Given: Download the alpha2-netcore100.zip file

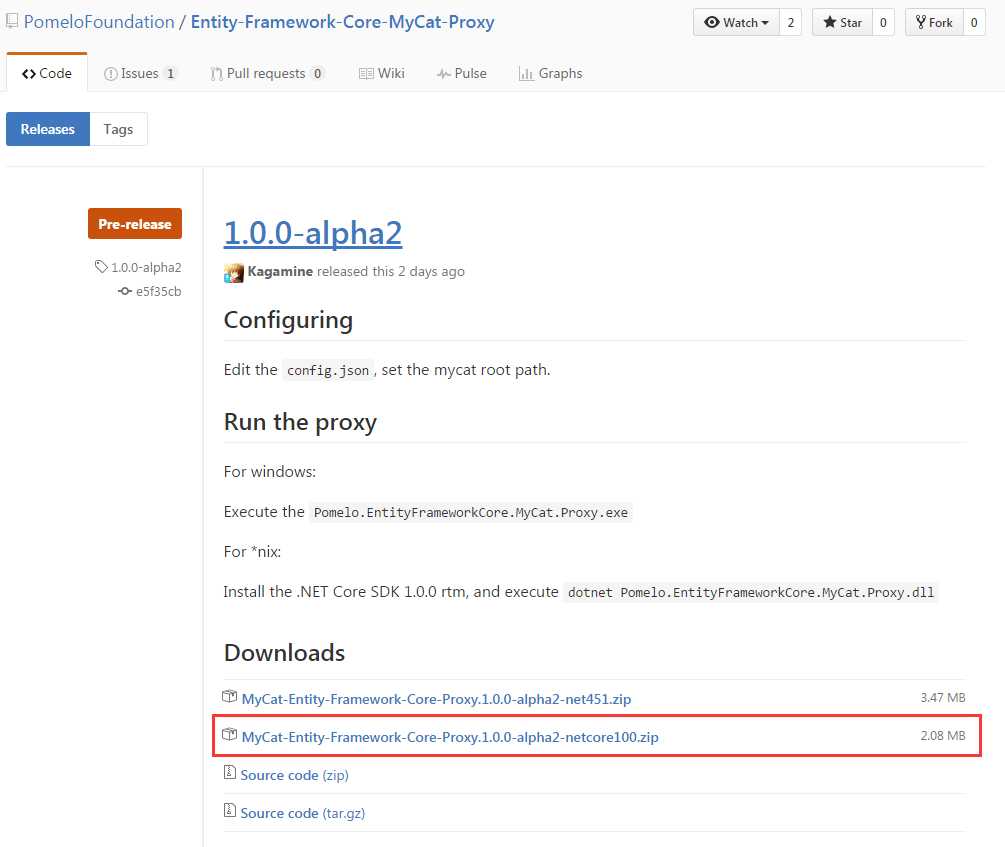Looking at the screenshot, I should (450, 737).
